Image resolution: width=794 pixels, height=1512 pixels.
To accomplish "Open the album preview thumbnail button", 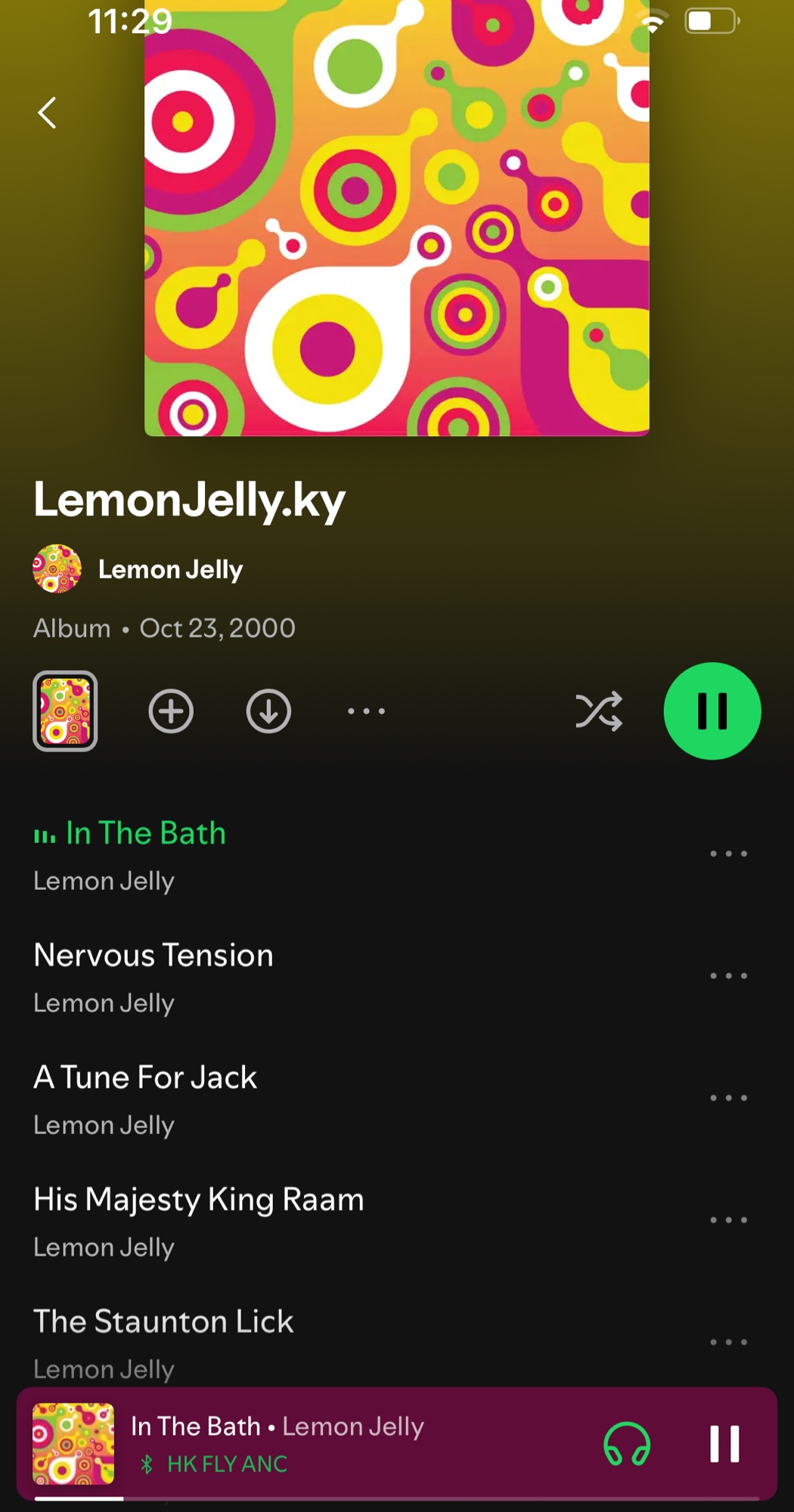I will (65, 711).
